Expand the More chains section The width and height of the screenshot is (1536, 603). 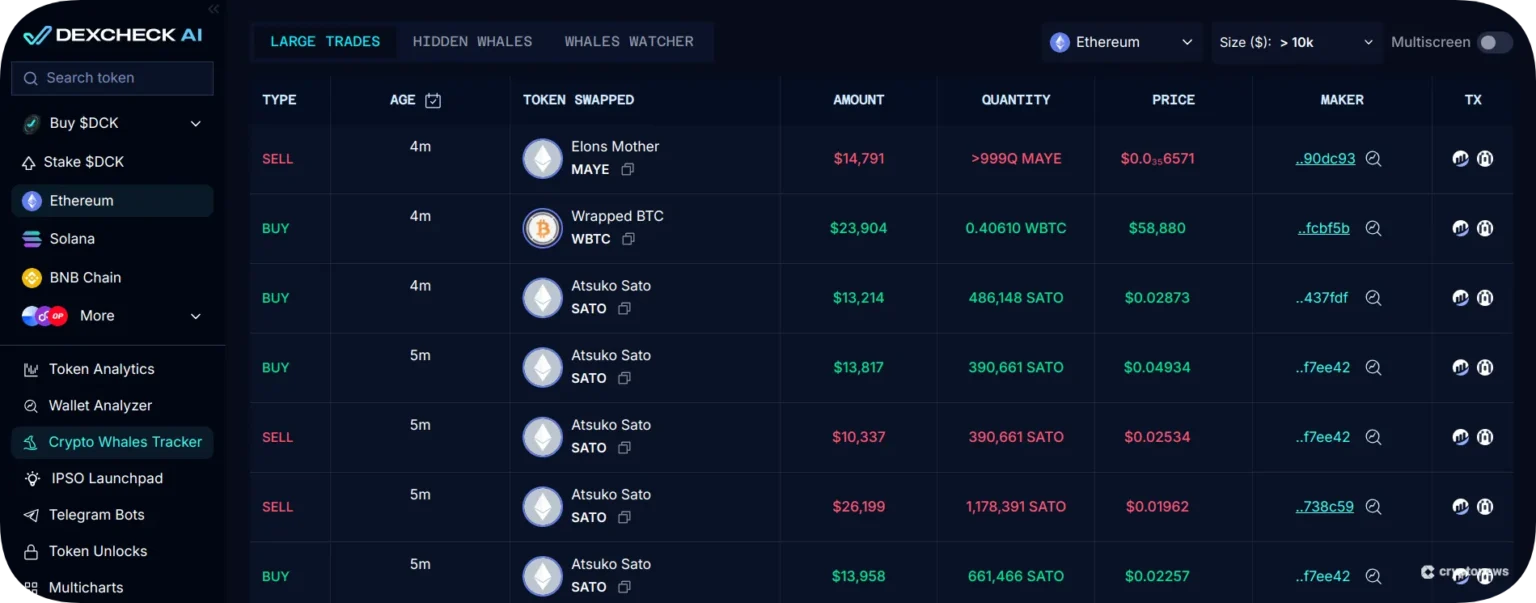coord(196,316)
